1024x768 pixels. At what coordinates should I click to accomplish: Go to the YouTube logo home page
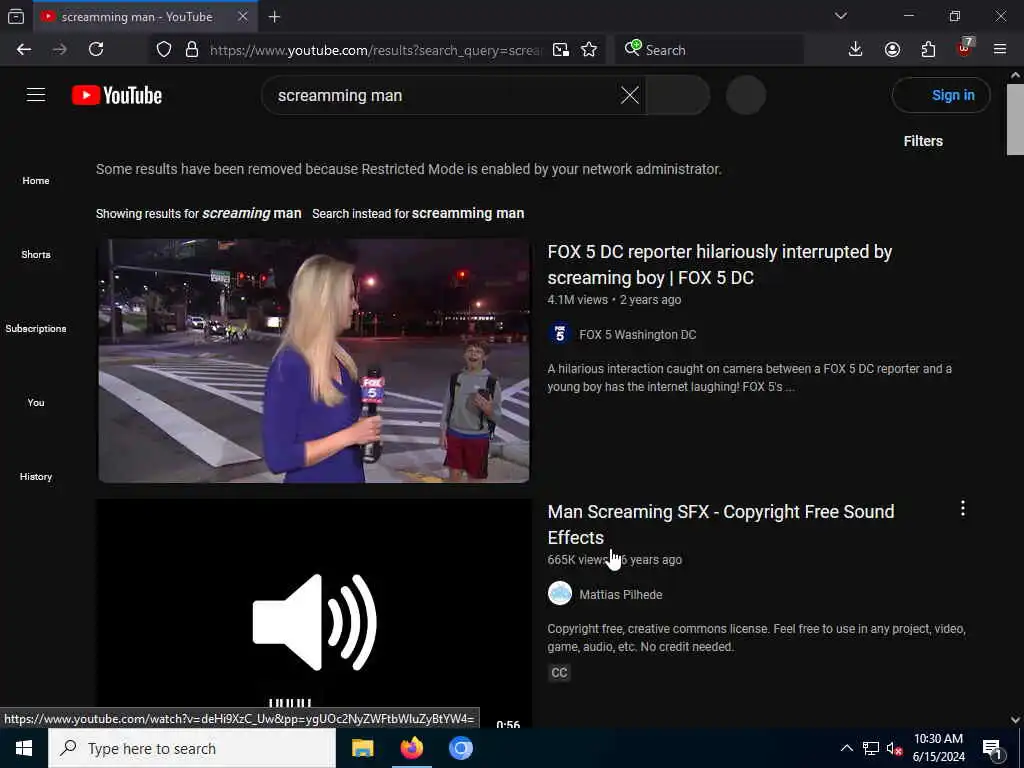click(x=117, y=95)
